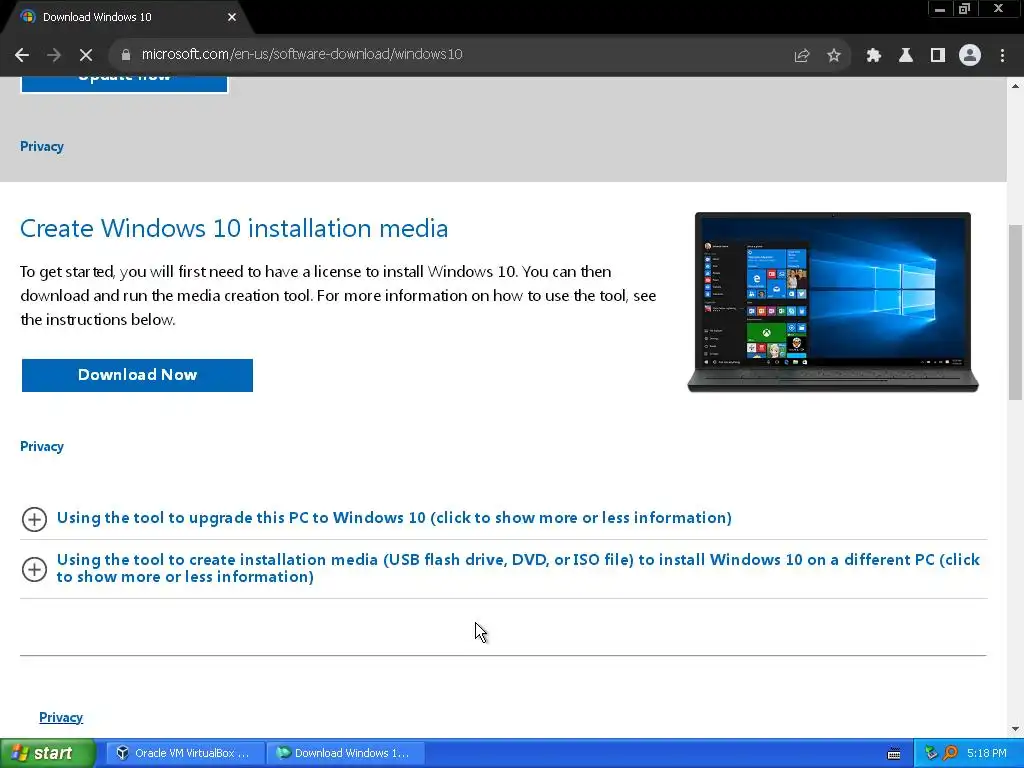This screenshot has width=1024, height=768.
Task: Go back to the previous page
Action: (22, 55)
